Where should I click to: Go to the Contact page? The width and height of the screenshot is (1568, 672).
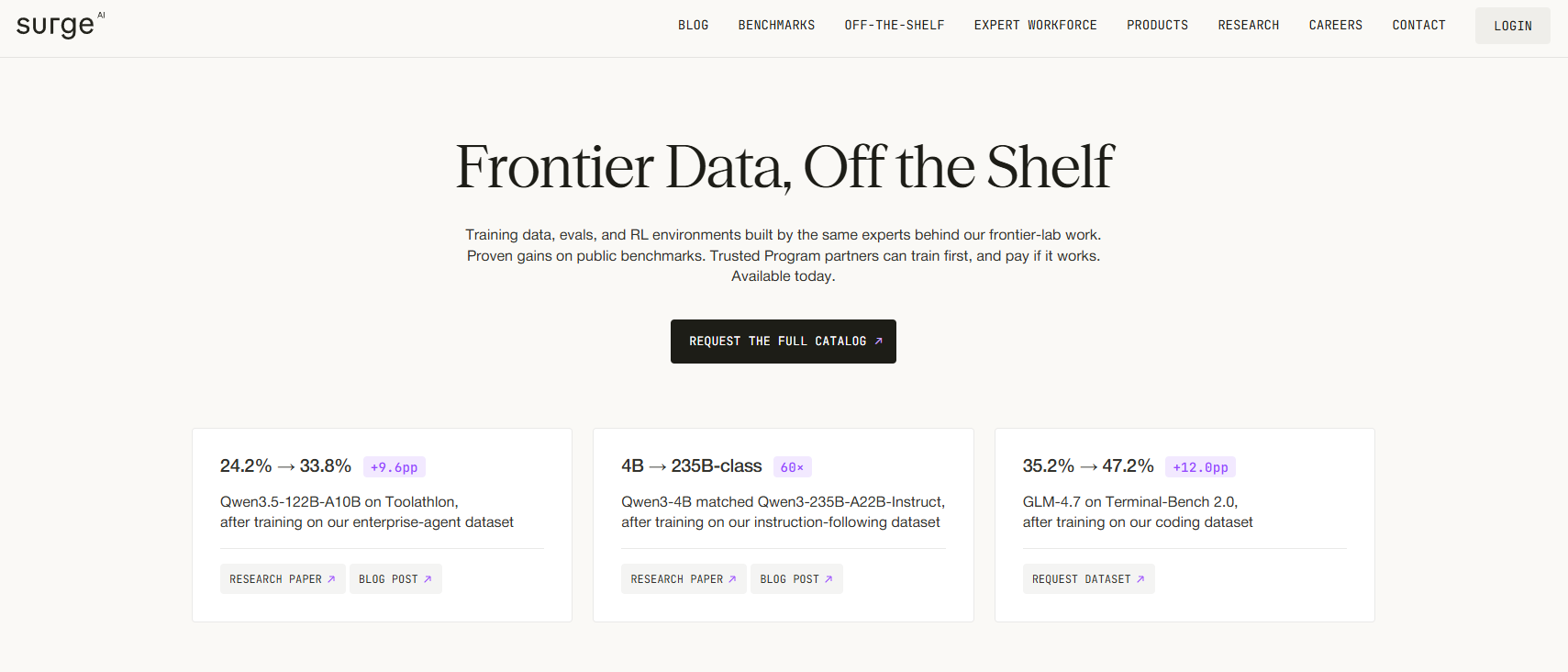pyautogui.click(x=1418, y=26)
